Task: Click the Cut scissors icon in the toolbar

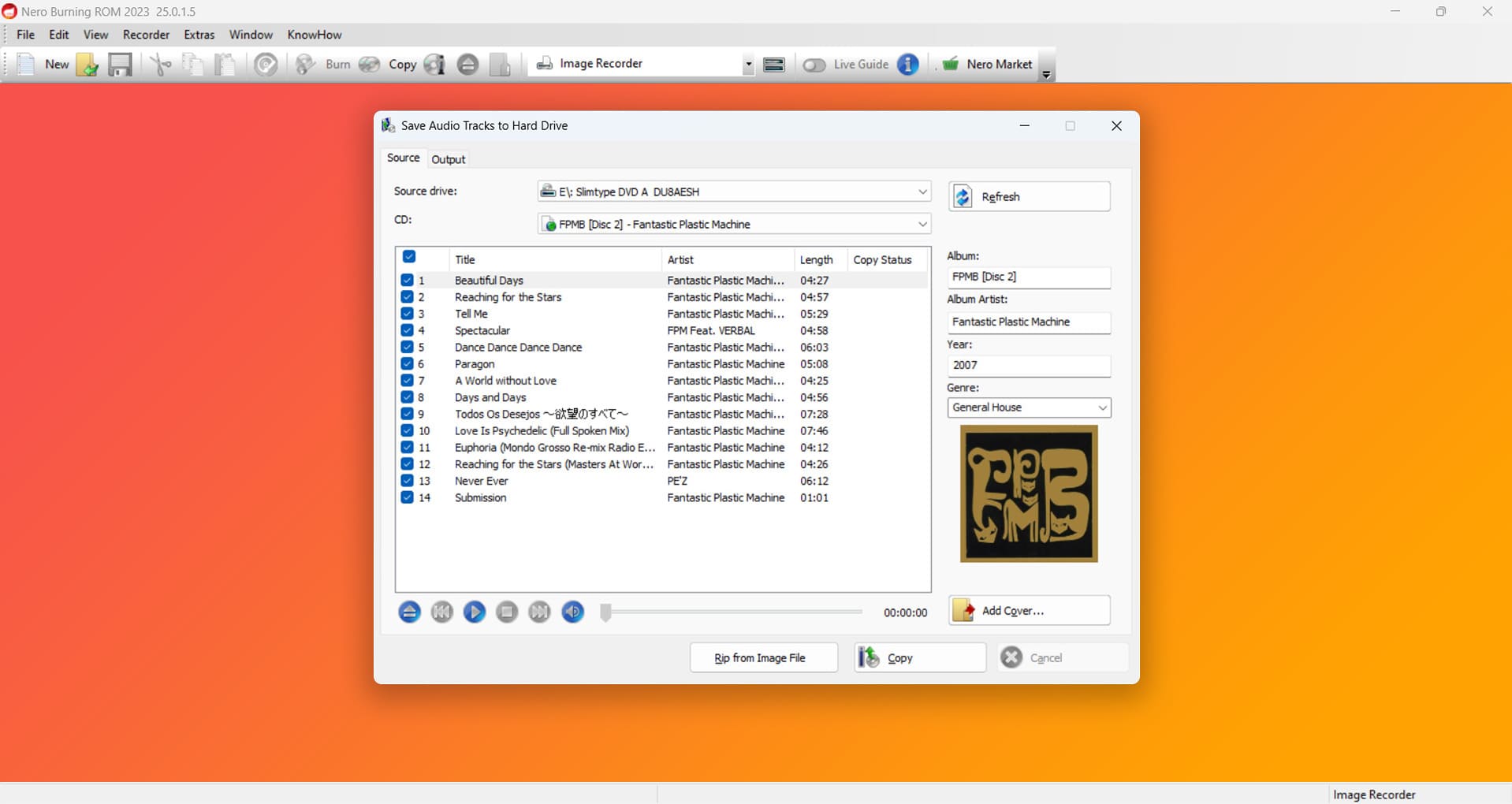Action: [160, 65]
